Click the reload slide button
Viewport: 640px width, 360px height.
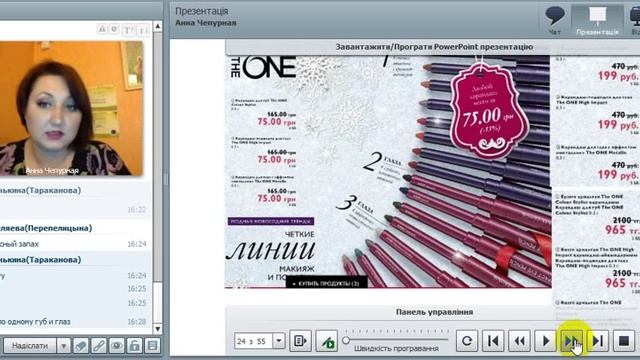tap(467, 340)
